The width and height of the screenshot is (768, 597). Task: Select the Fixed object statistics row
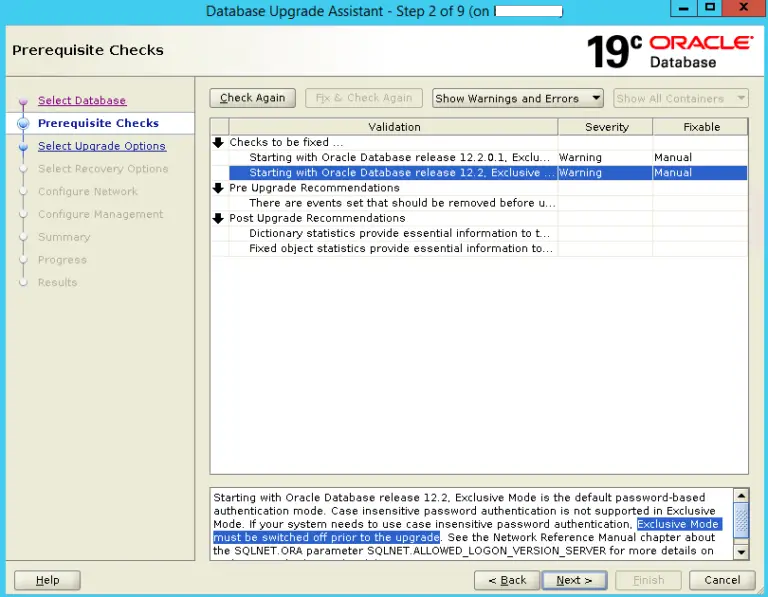tap(401, 248)
